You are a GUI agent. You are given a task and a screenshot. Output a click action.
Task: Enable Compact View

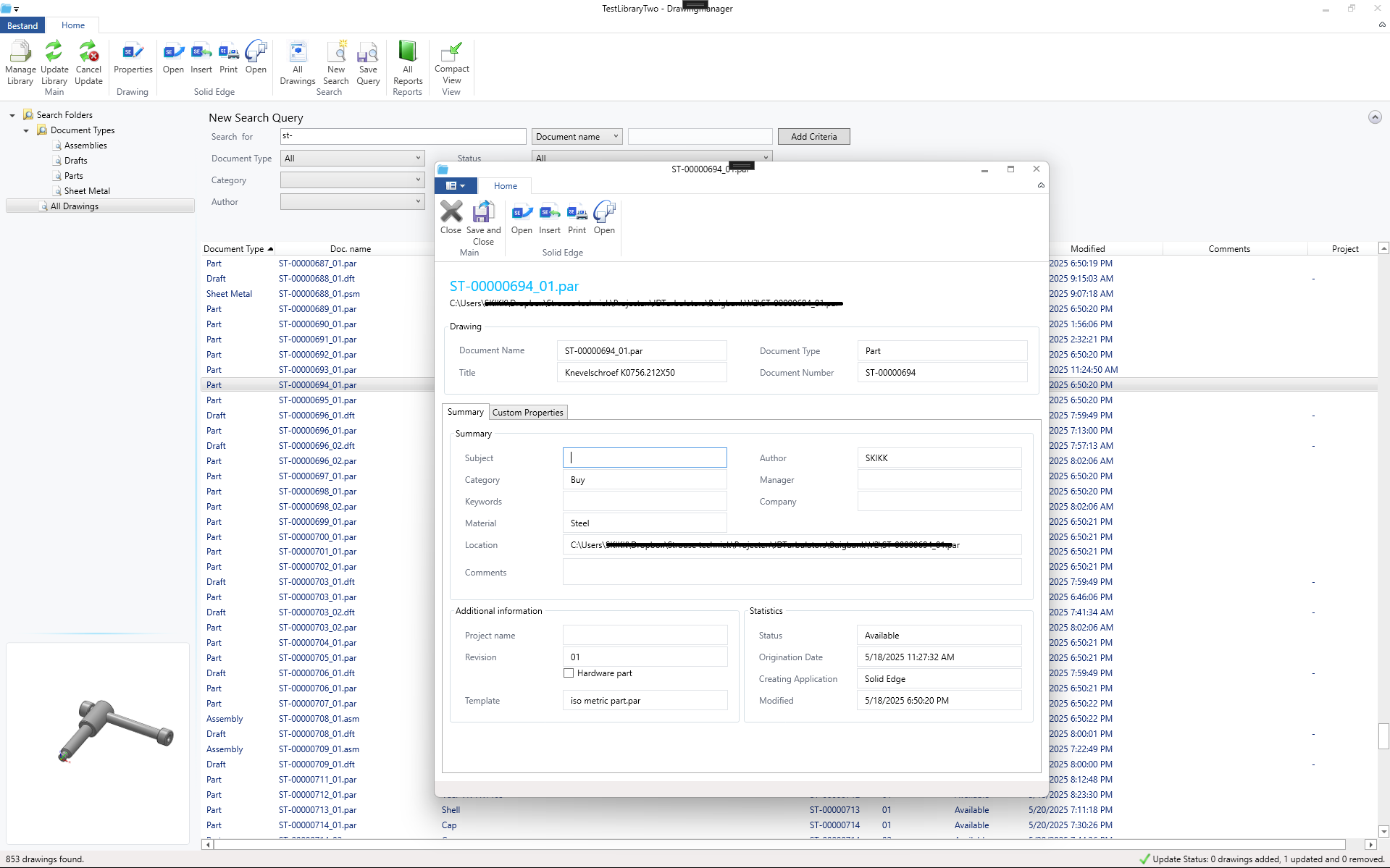(x=451, y=62)
